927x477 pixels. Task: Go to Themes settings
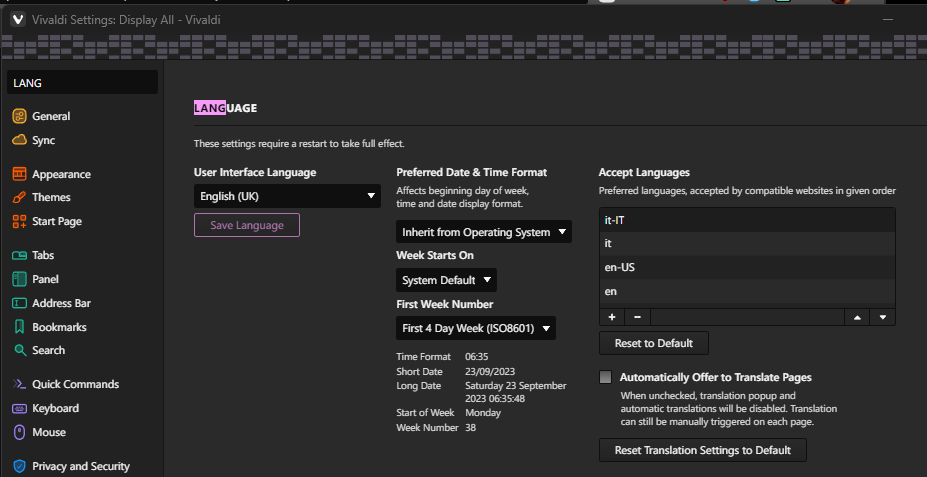(51, 197)
